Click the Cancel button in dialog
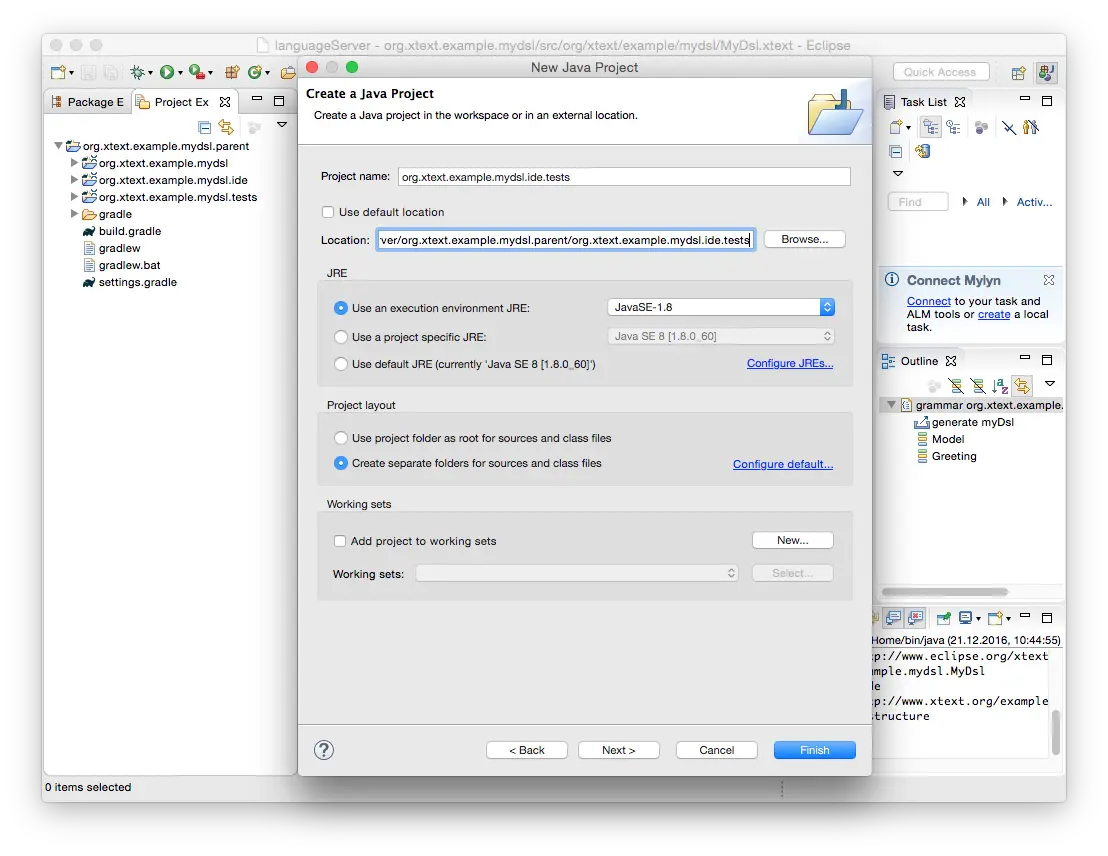Image resolution: width=1108 pixels, height=856 pixels. click(717, 750)
